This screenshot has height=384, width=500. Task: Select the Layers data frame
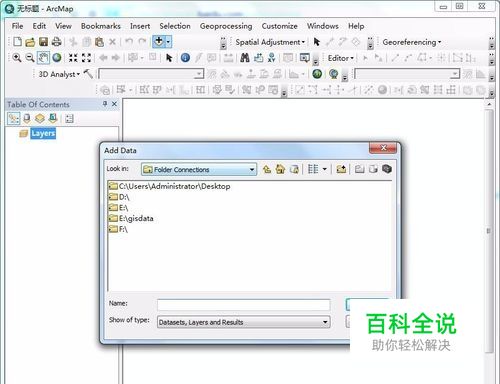[43, 133]
